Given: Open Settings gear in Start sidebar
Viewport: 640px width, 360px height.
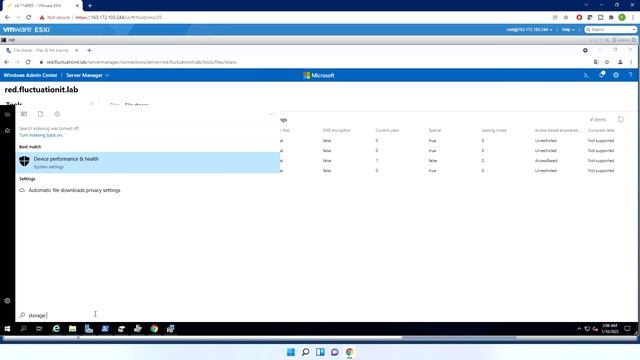Looking at the screenshot, I should click(x=7, y=300).
